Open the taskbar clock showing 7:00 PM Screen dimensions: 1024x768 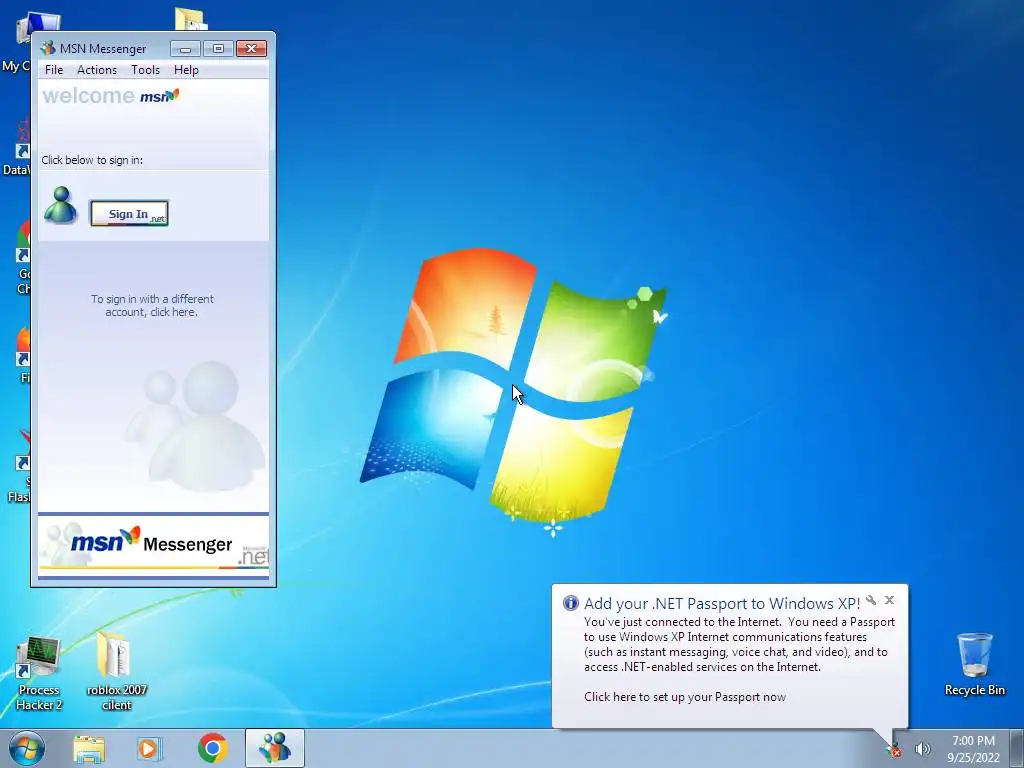click(973, 749)
